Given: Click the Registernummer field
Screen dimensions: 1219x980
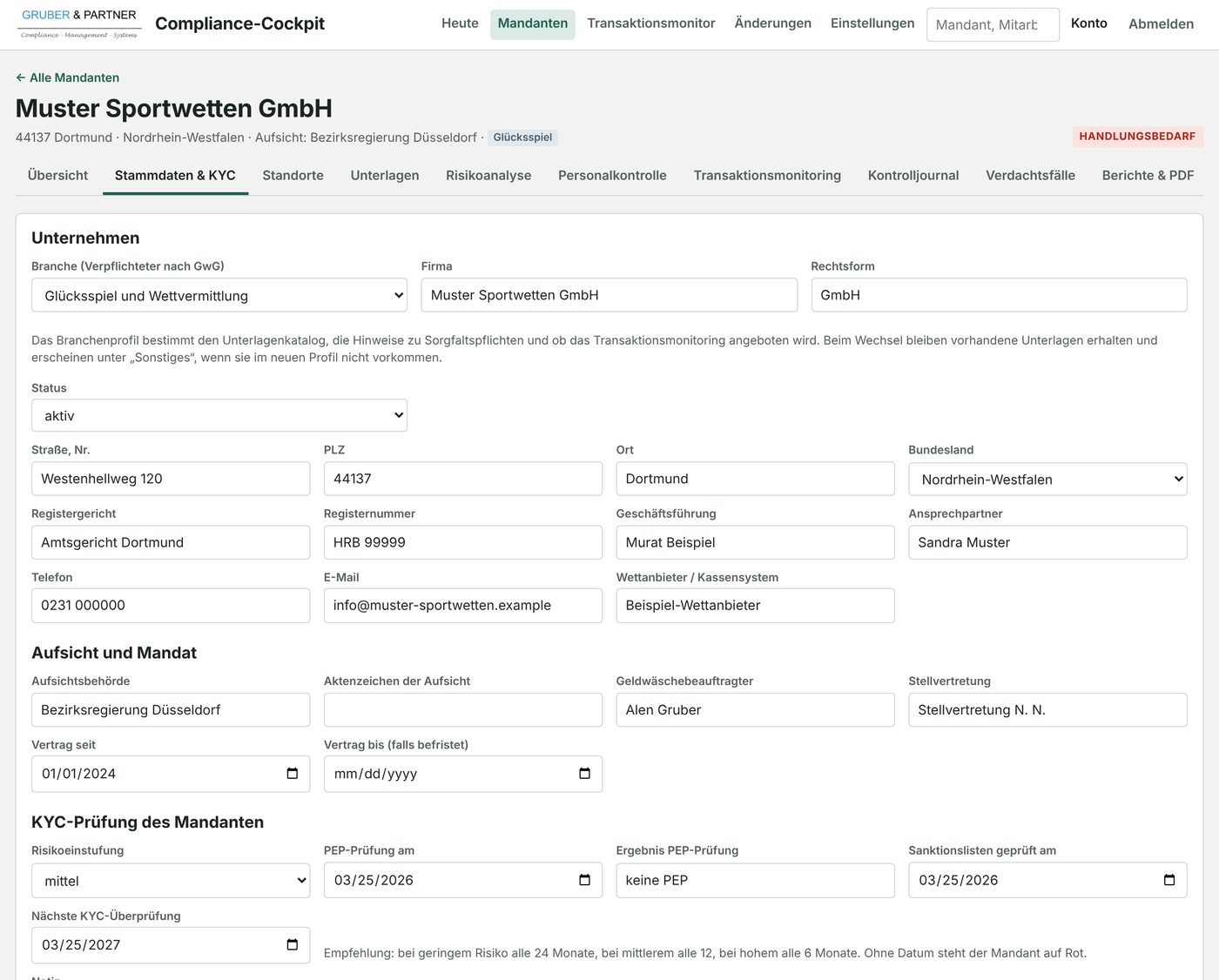Looking at the screenshot, I should pyautogui.click(x=463, y=542).
